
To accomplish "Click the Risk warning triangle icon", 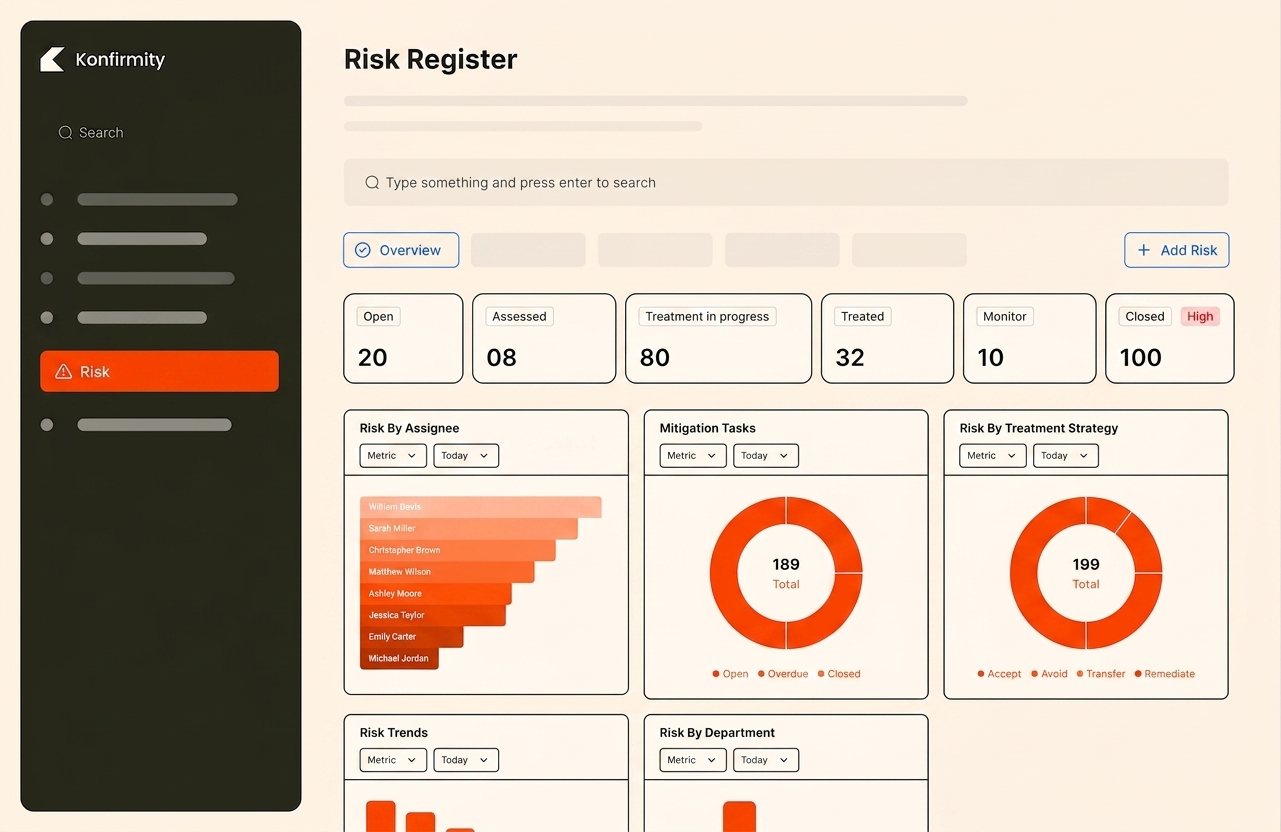I will (63, 371).
